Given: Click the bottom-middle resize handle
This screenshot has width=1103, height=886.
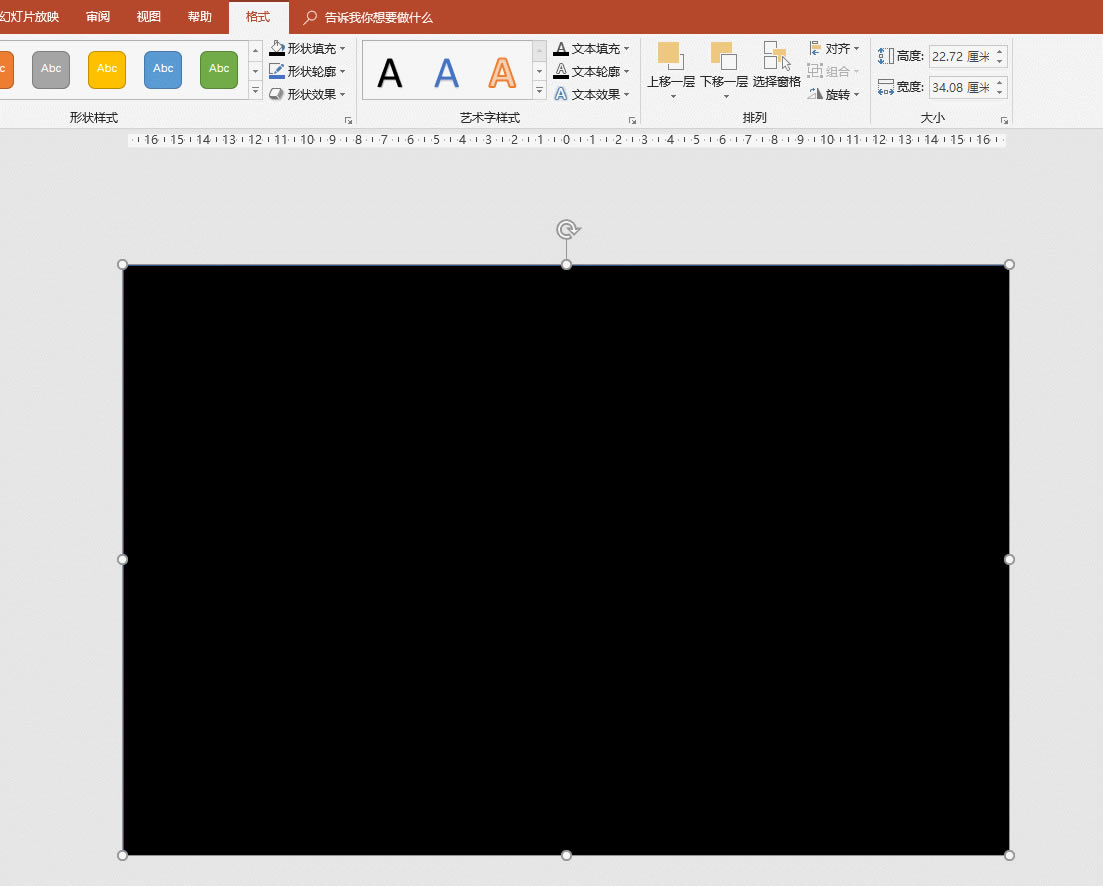Looking at the screenshot, I should (x=566, y=855).
